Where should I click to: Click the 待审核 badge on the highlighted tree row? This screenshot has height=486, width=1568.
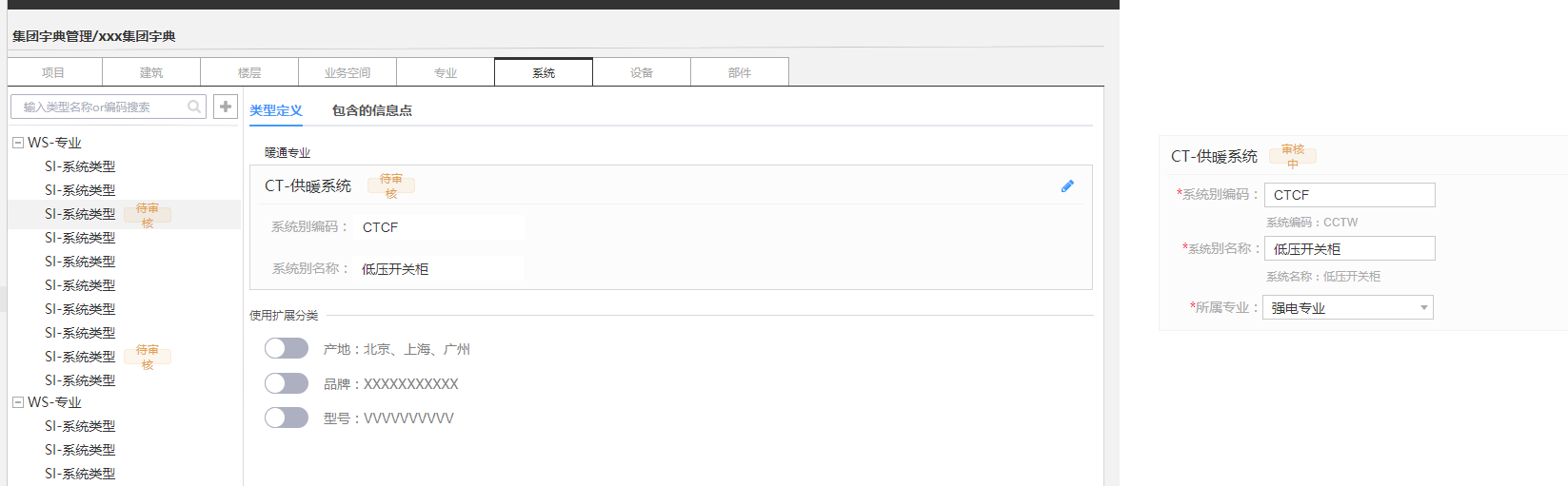[x=148, y=215]
